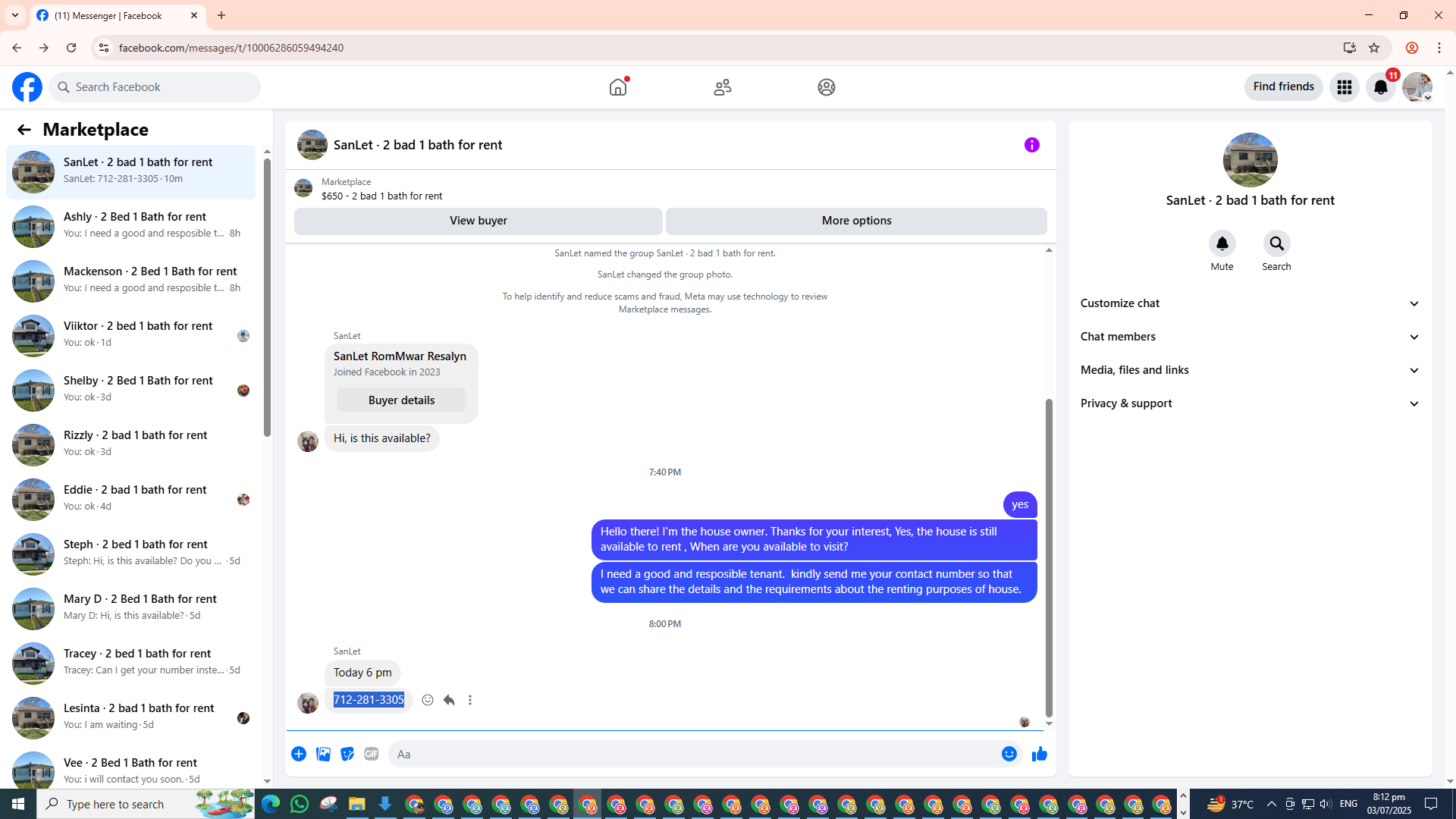Click the message input field
Screen dimensions: 1456x819
coord(694,754)
